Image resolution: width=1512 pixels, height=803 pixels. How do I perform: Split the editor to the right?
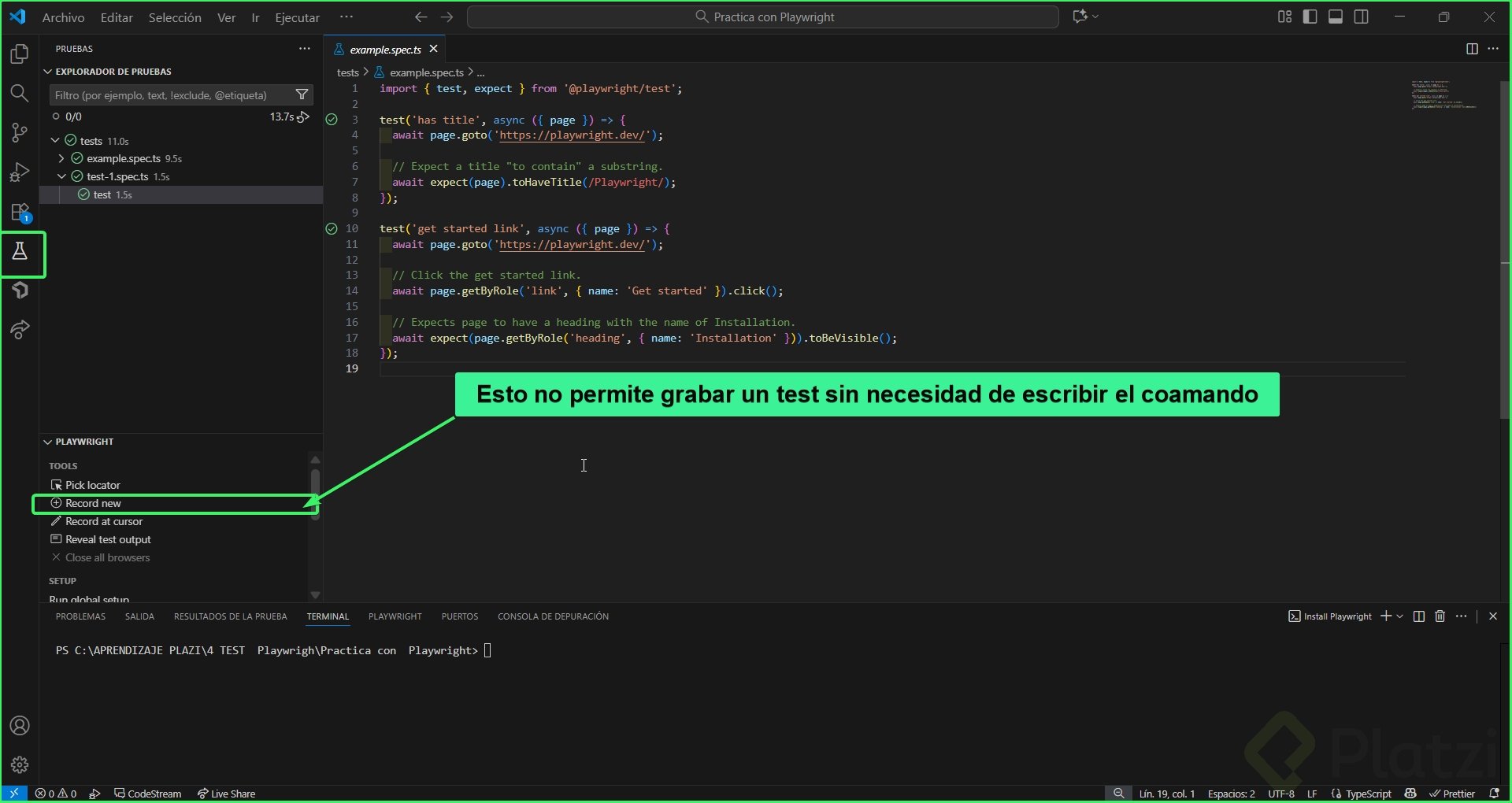click(1472, 49)
